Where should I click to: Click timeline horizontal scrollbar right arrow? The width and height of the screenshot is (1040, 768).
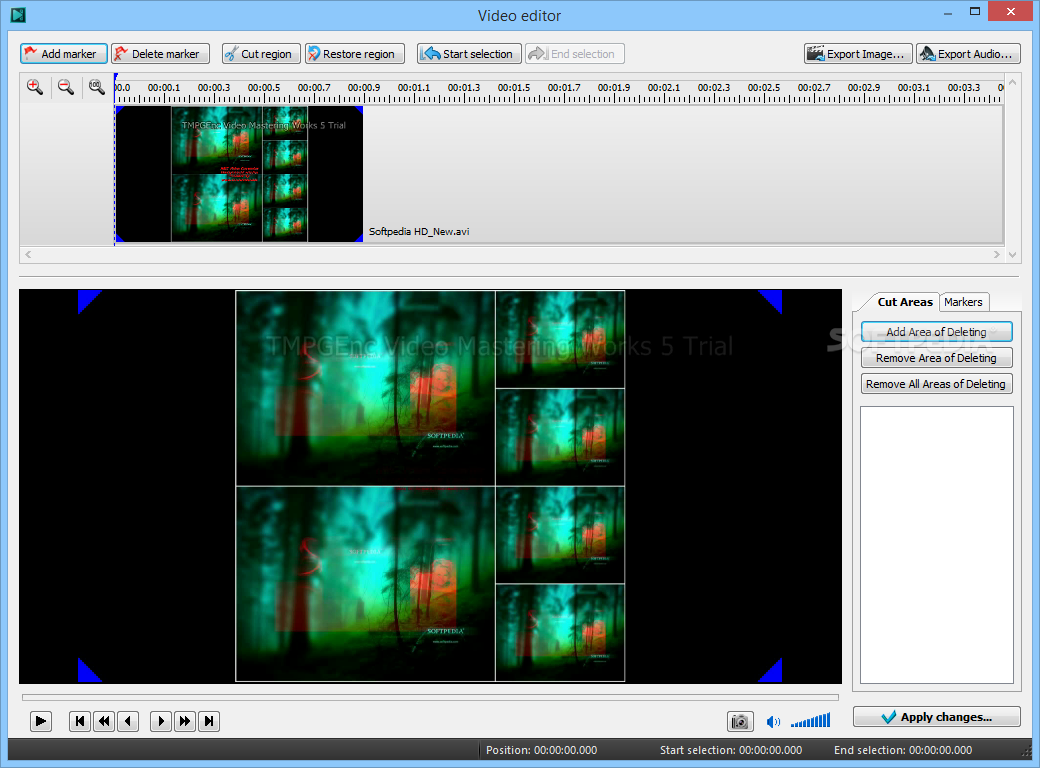click(997, 254)
